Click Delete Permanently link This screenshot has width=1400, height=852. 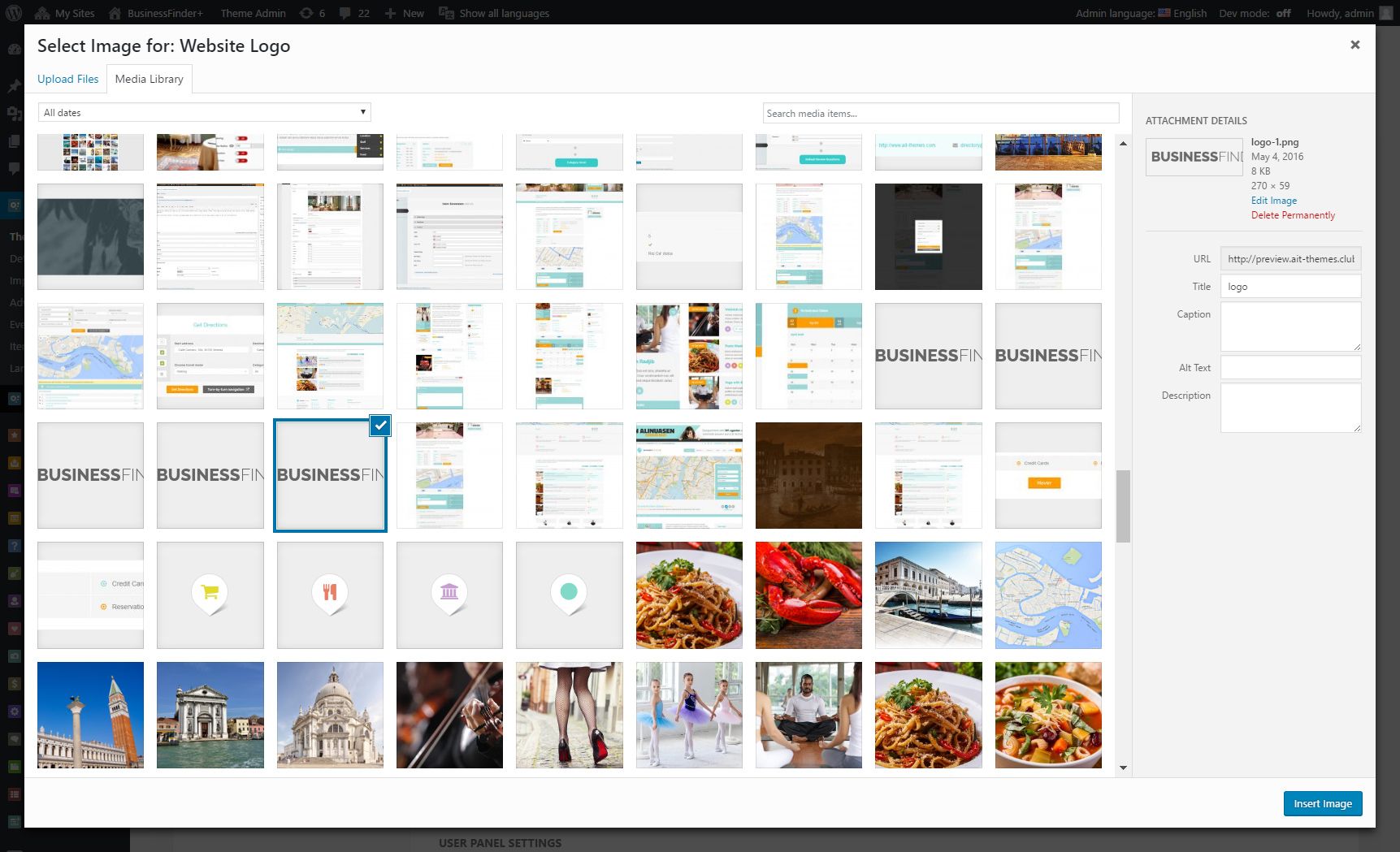pos(1293,215)
